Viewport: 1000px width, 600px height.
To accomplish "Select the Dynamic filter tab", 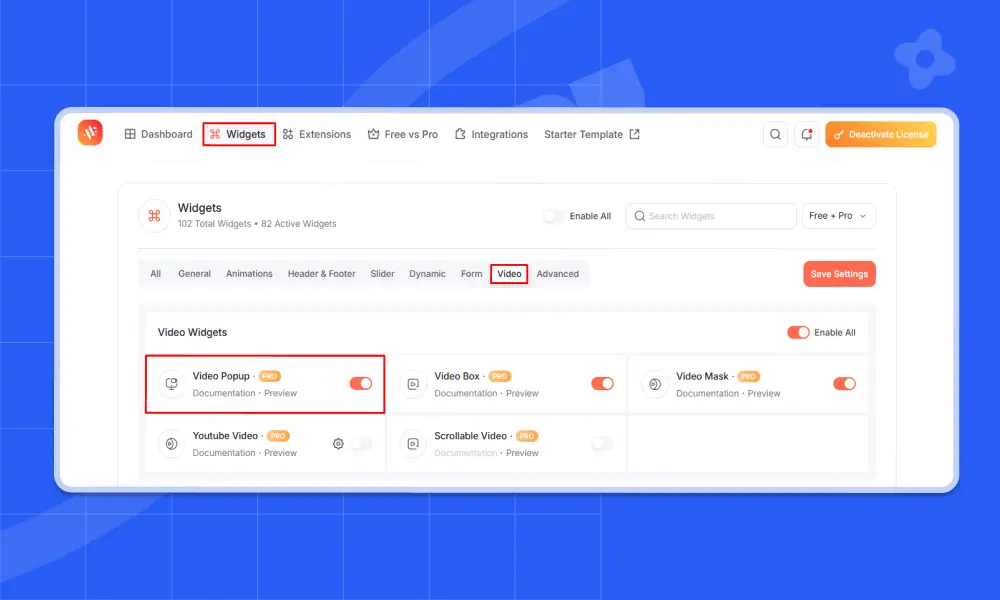I will [427, 274].
